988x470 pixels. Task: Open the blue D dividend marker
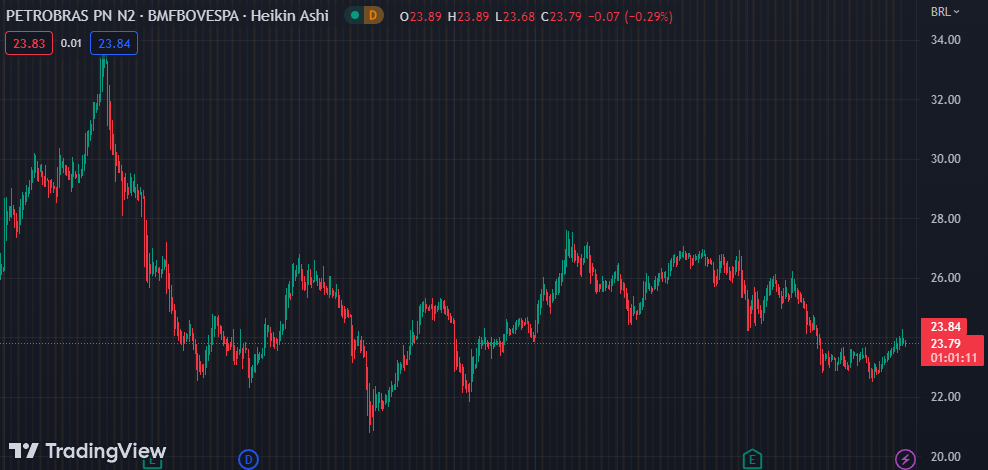[x=248, y=460]
